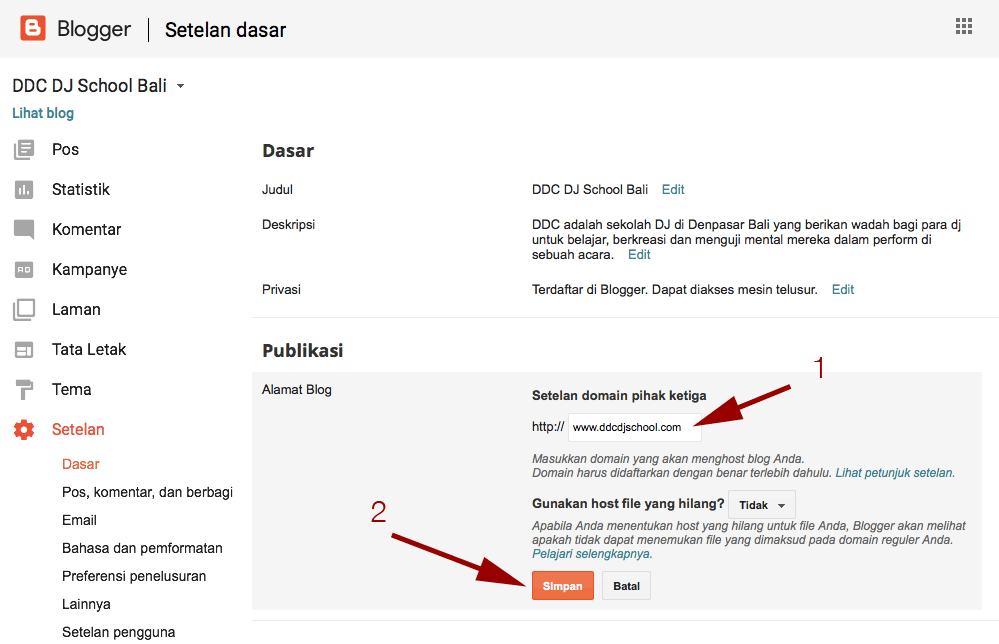
Task: Click the Setelan gear icon
Action: tap(24, 429)
